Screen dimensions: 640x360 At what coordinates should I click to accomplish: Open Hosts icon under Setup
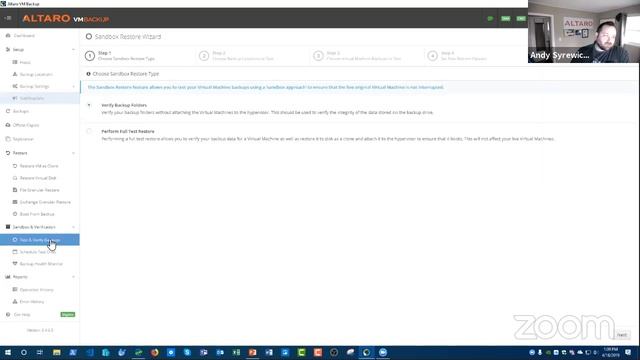15,62
